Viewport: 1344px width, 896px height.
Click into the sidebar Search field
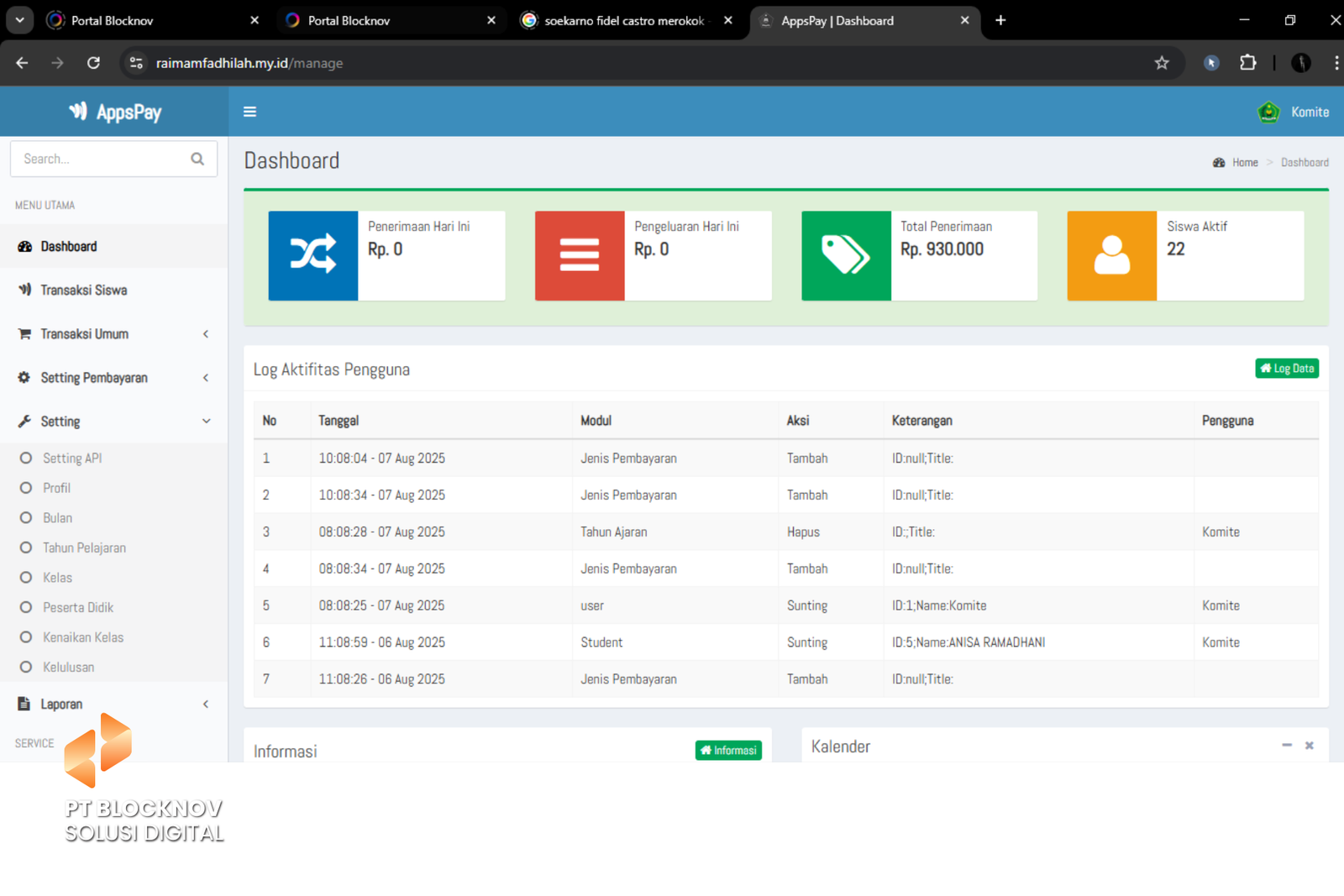coord(101,159)
